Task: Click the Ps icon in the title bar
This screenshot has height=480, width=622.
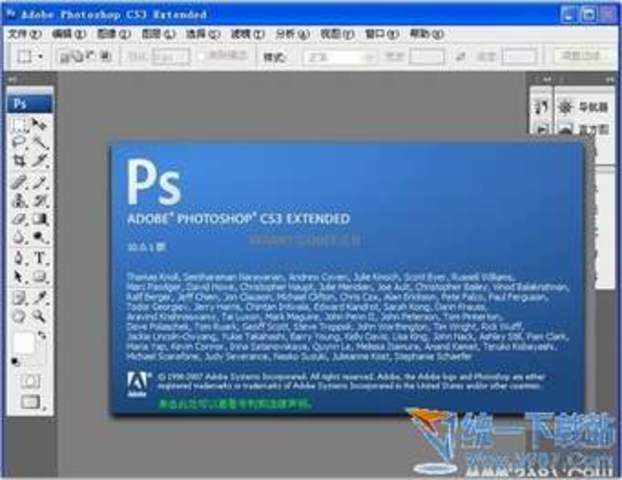Action: [11, 14]
